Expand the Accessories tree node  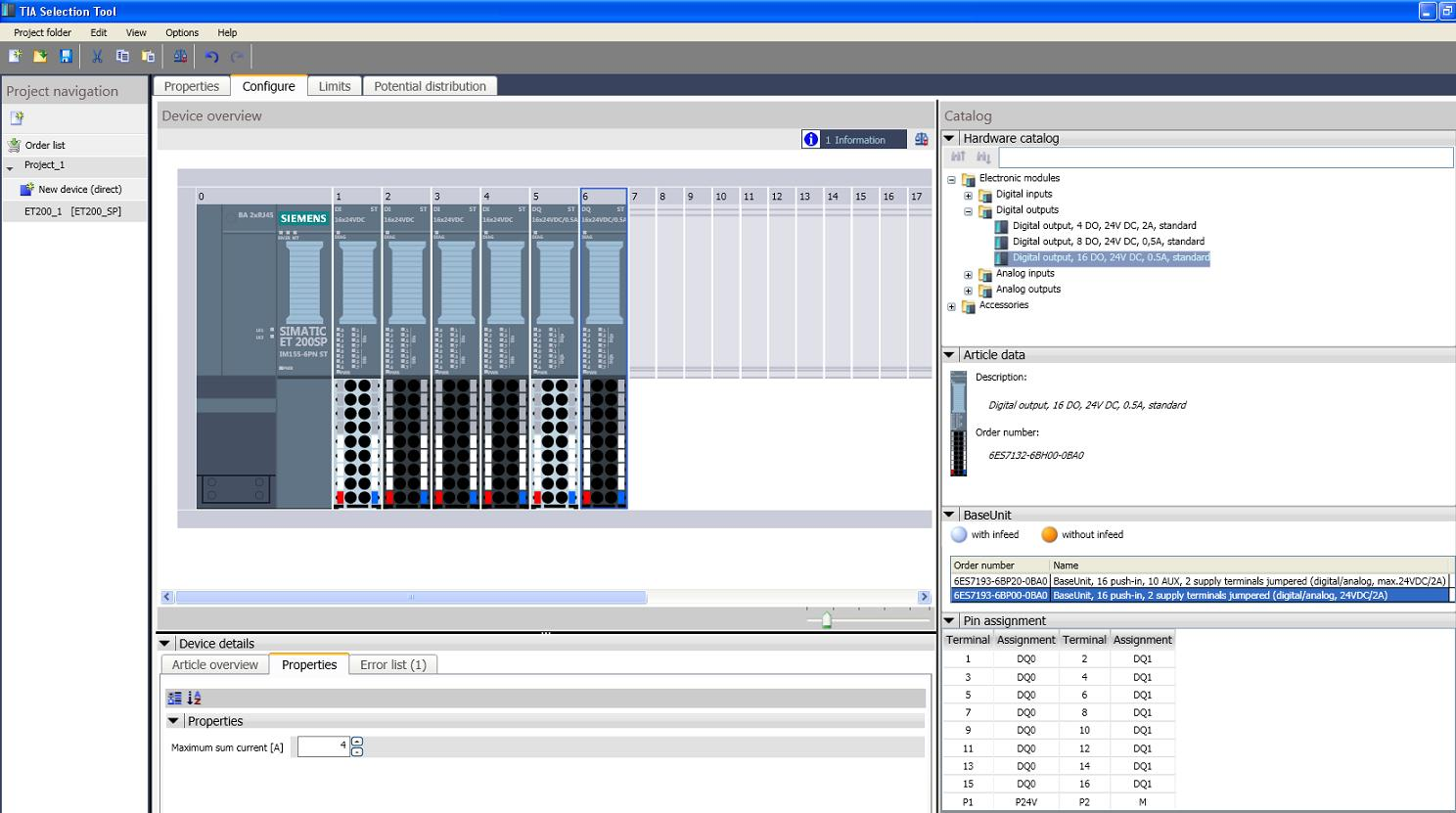click(x=951, y=306)
